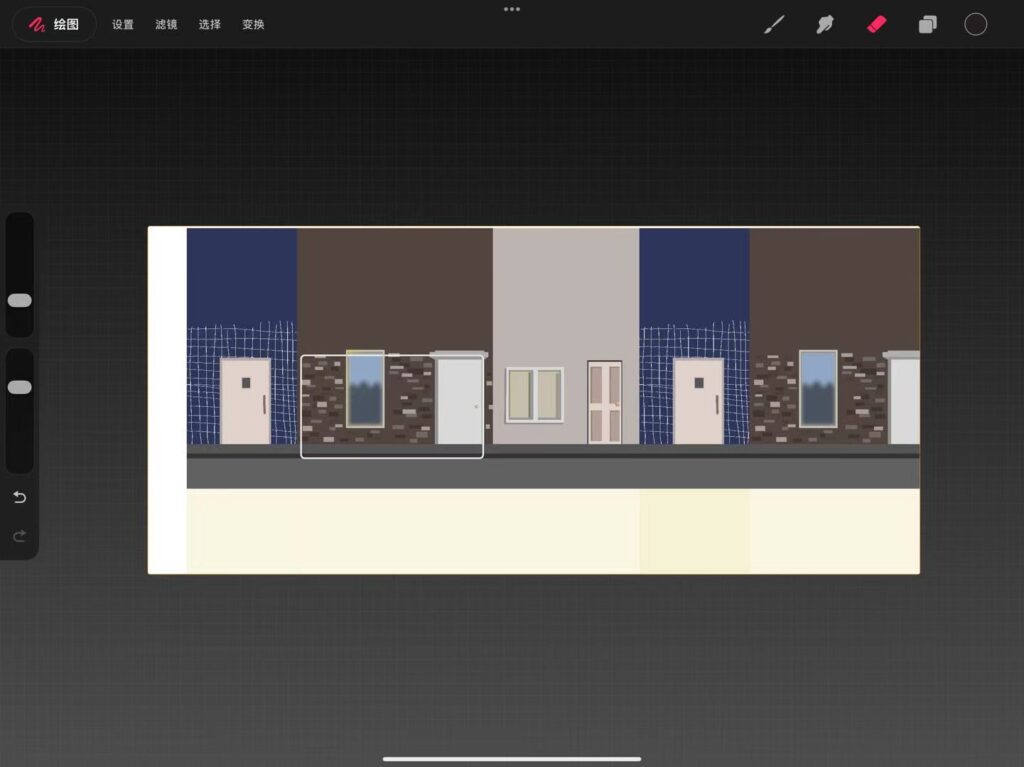This screenshot has width=1024, height=767.
Task: Select the Smudge tool icon
Action: (825, 25)
